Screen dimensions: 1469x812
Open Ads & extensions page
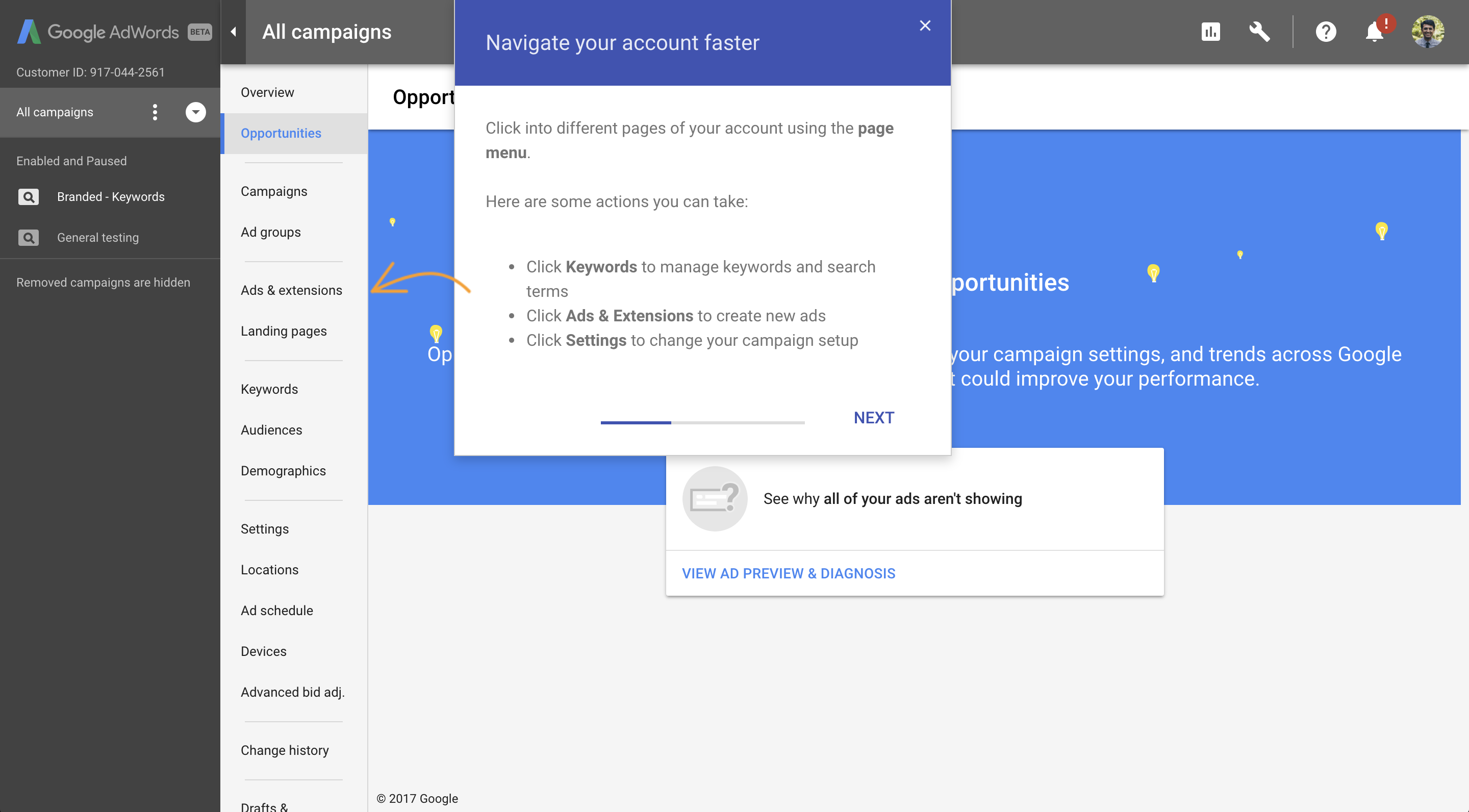point(291,291)
